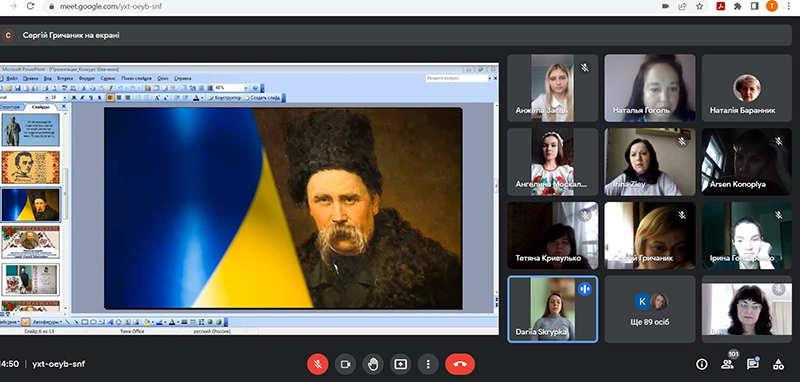This screenshot has height=382, width=800.
Task: Open the chat panel icon
Action: [x=753, y=364]
